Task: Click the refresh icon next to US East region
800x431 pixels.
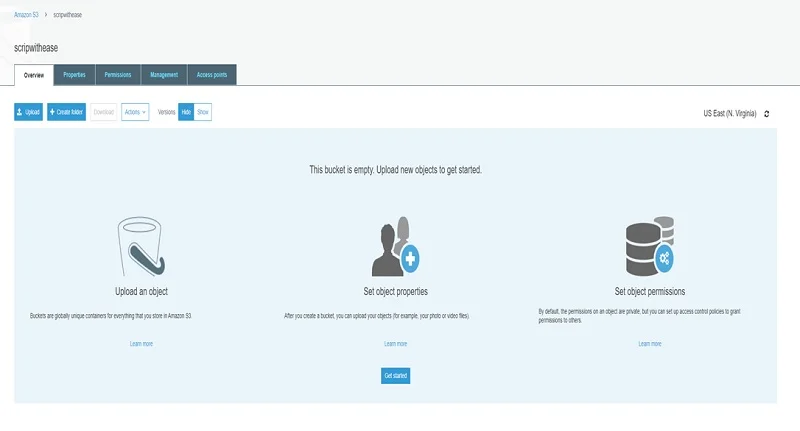Action: [x=766, y=114]
